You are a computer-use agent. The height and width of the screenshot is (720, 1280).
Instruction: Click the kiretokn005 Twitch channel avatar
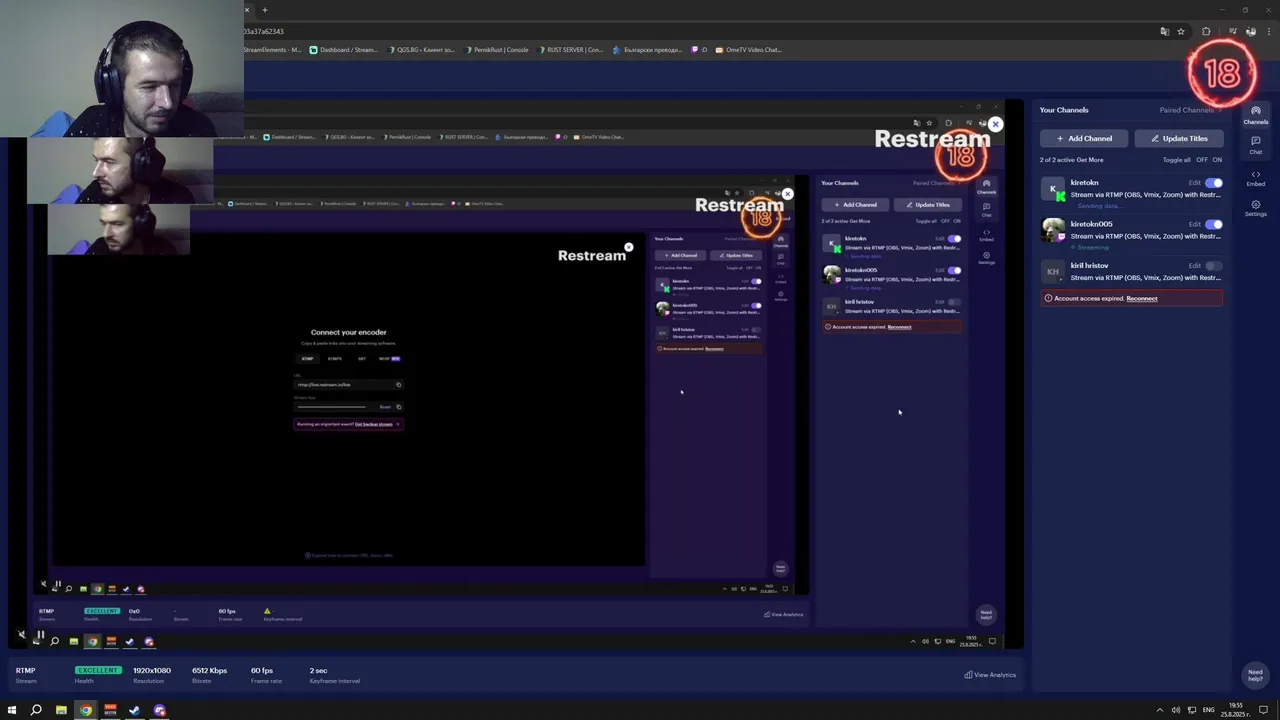(1052, 230)
